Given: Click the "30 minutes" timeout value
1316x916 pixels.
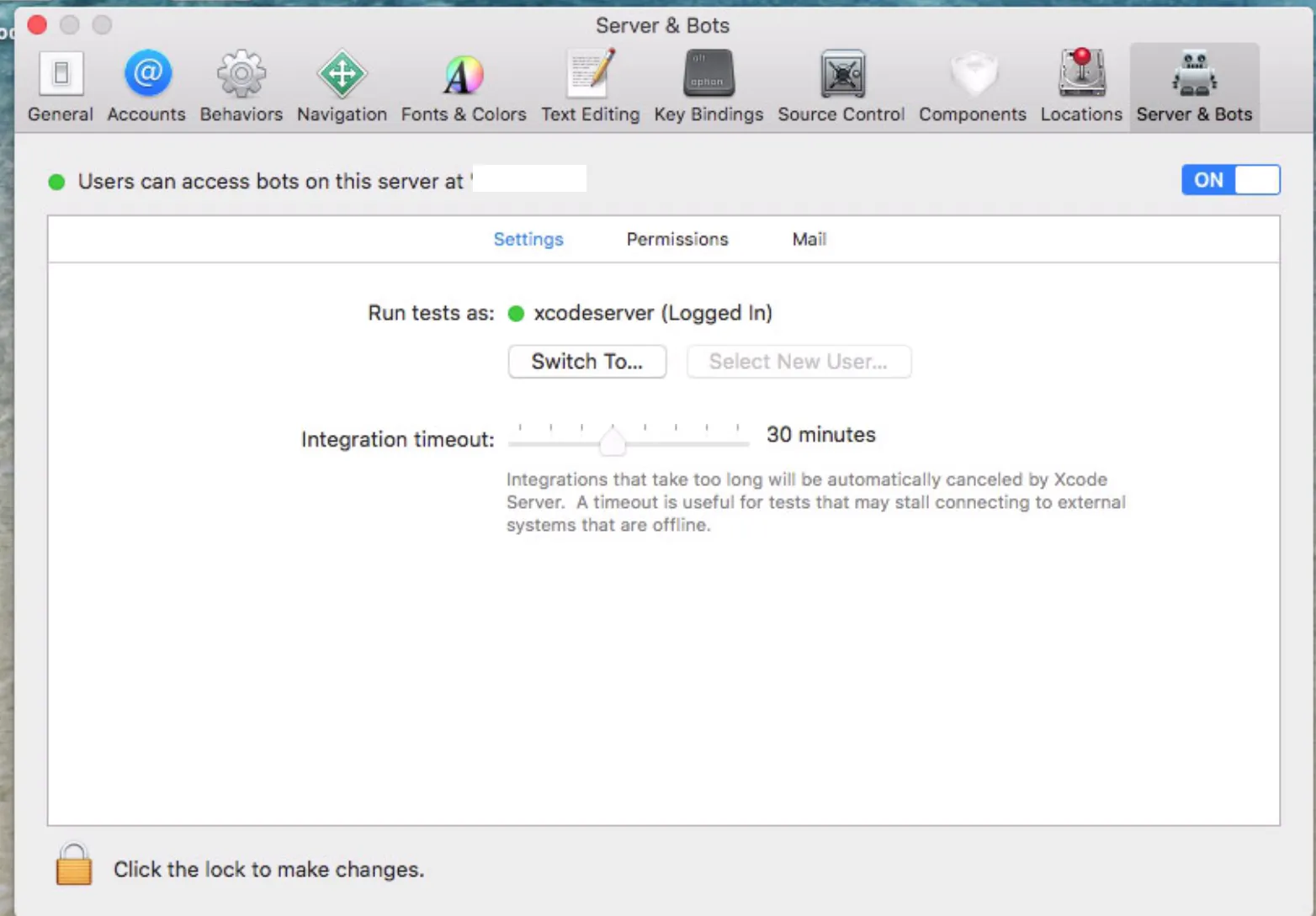Looking at the screenshot, I should [821, 435].
